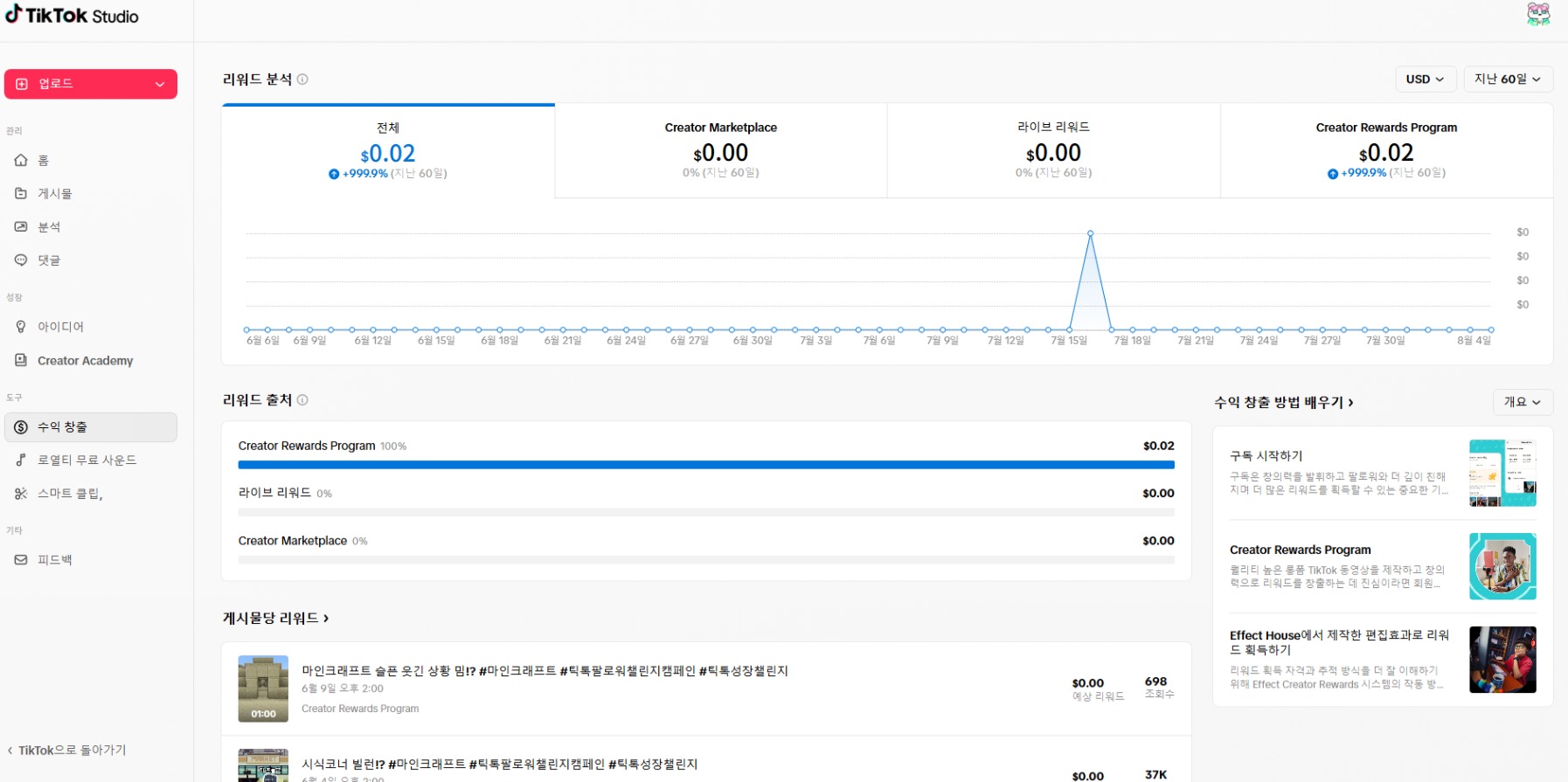Screen dimensions: 1568x782
Task: Click the 6월 6일 chart data point
Action: point(247,330)
